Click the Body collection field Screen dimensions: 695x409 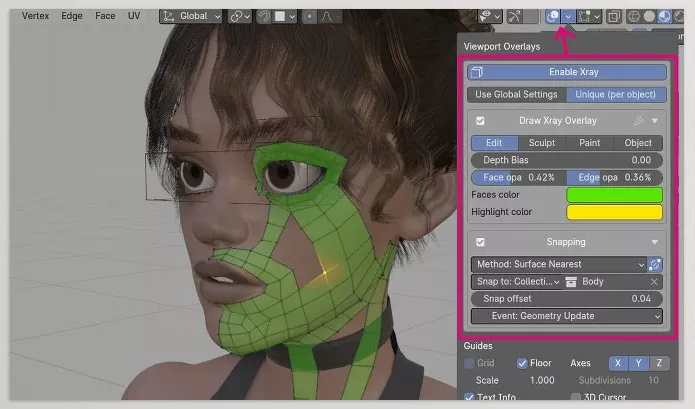pyautogui.click(x=613, y=282)
